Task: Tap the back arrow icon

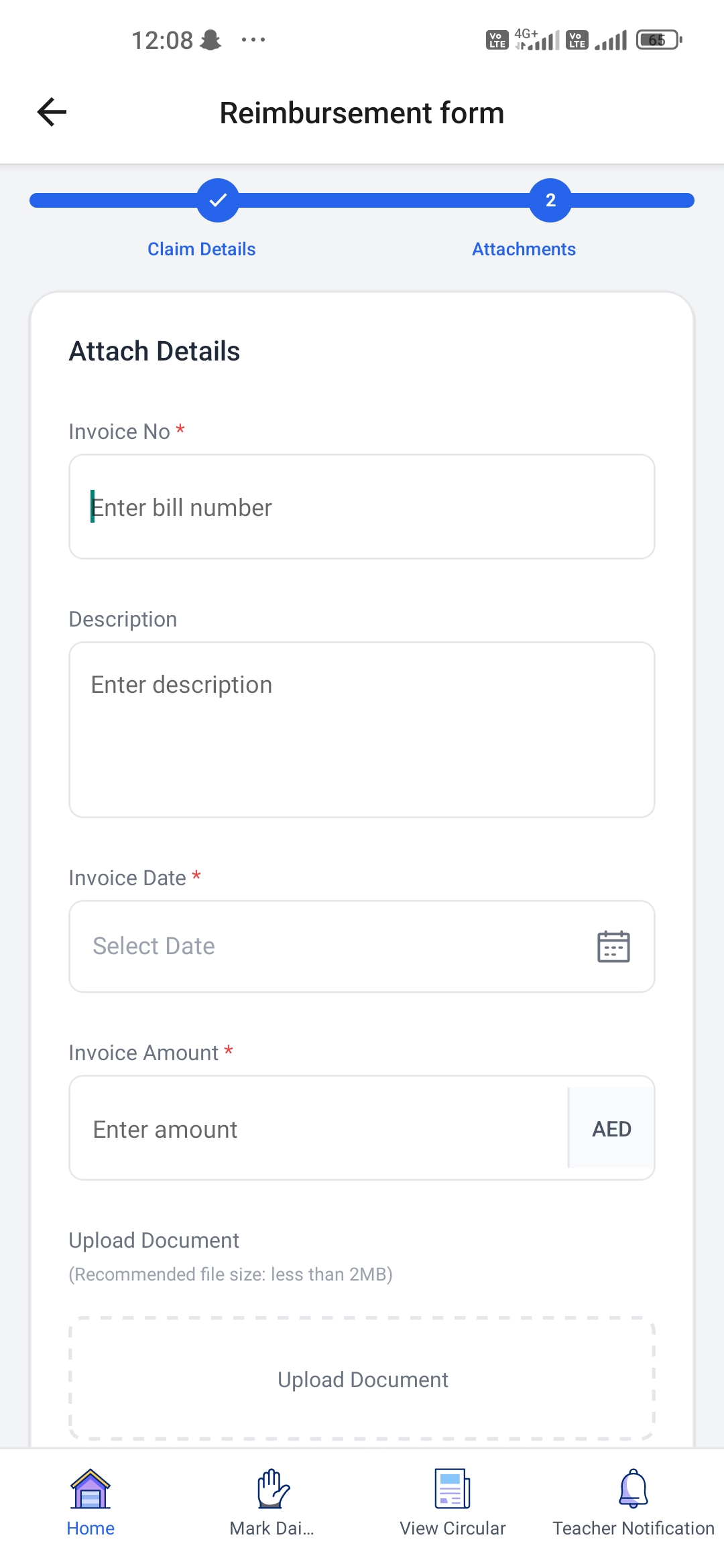Action: click(x=52, y=112)
